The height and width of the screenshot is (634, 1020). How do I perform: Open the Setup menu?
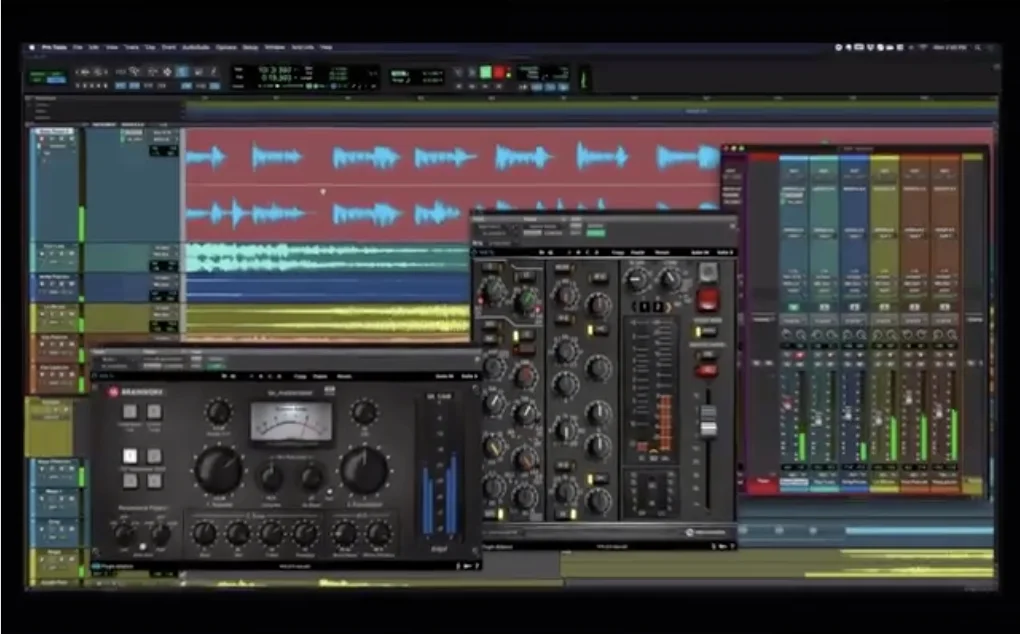coord(250,47)
